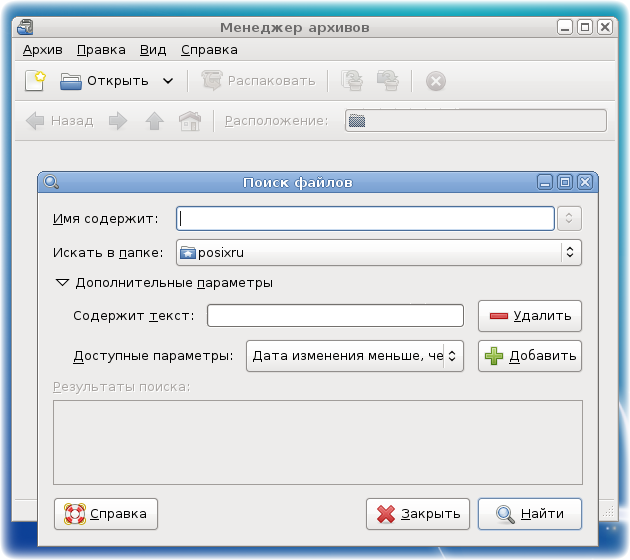Focus the Расположение location field
This screenshot has height=560, width=630.
click(476, 121)
